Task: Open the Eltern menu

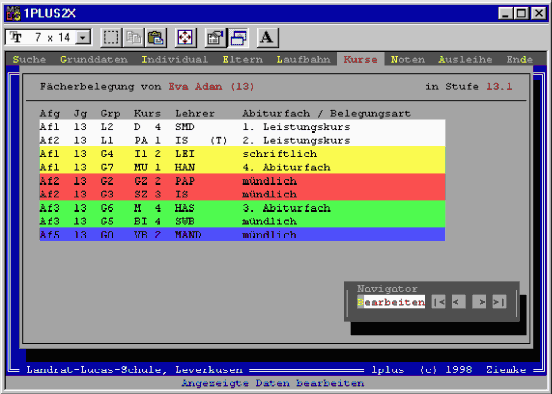Action: click(x=243, y=60)
